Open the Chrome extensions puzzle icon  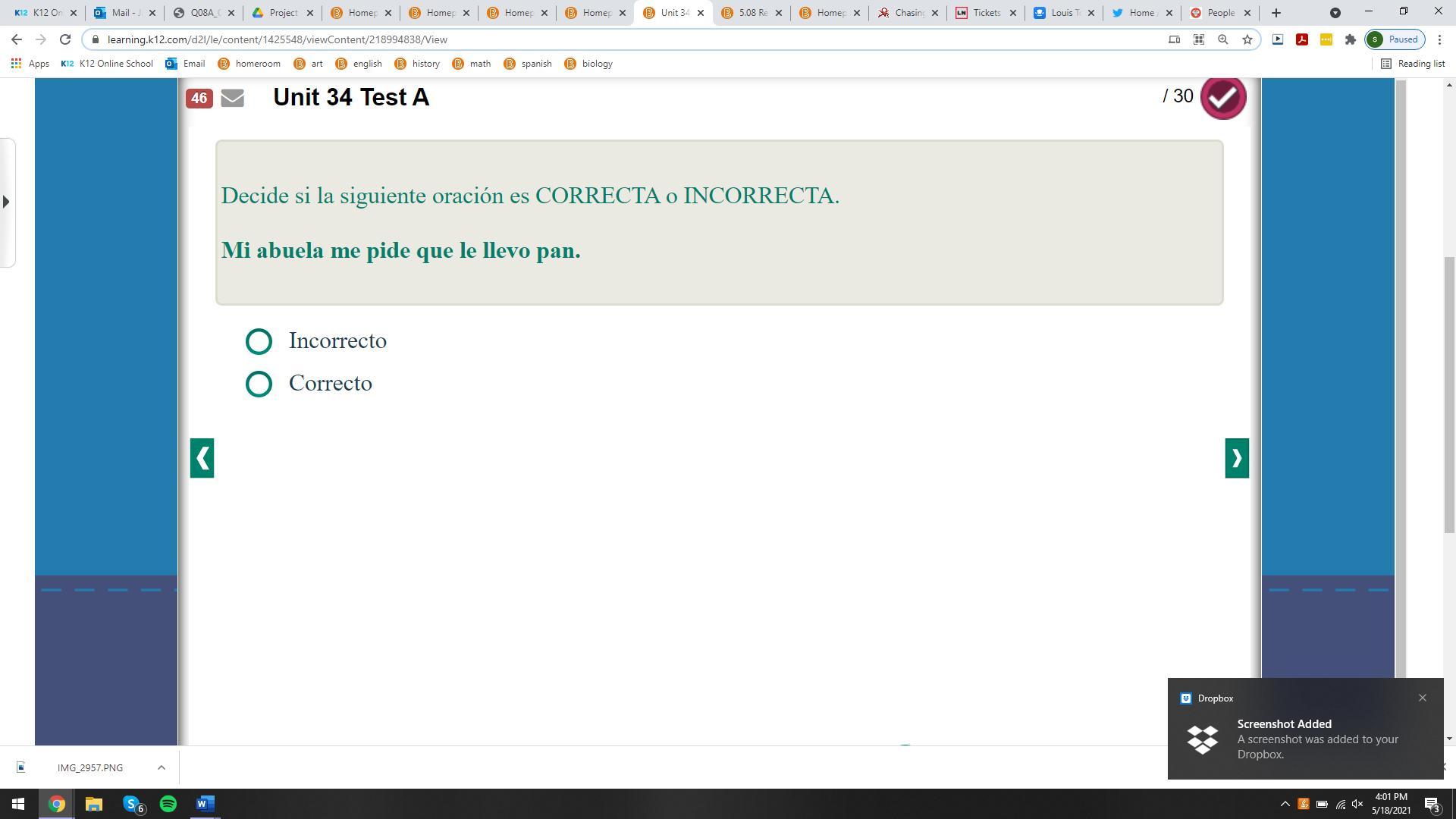click(1350, 39)
